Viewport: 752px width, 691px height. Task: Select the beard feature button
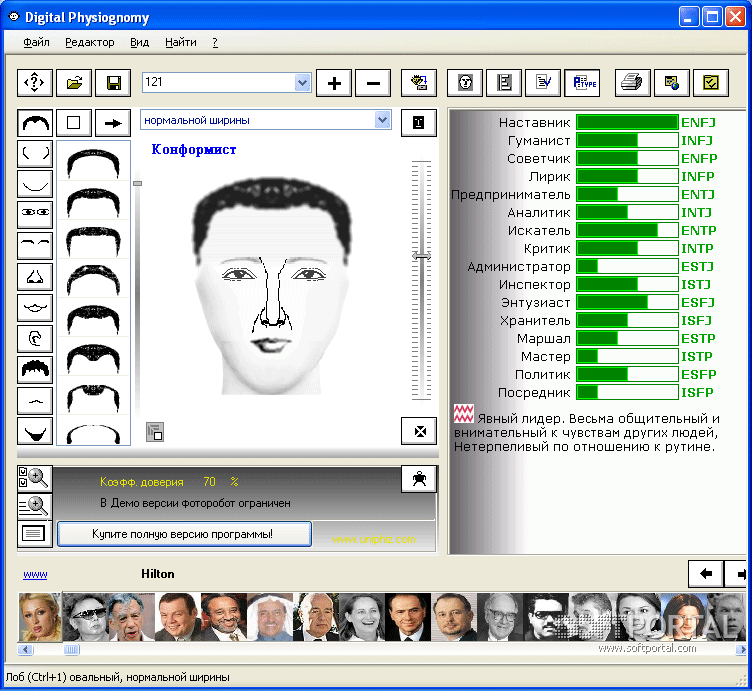point(35,432)
